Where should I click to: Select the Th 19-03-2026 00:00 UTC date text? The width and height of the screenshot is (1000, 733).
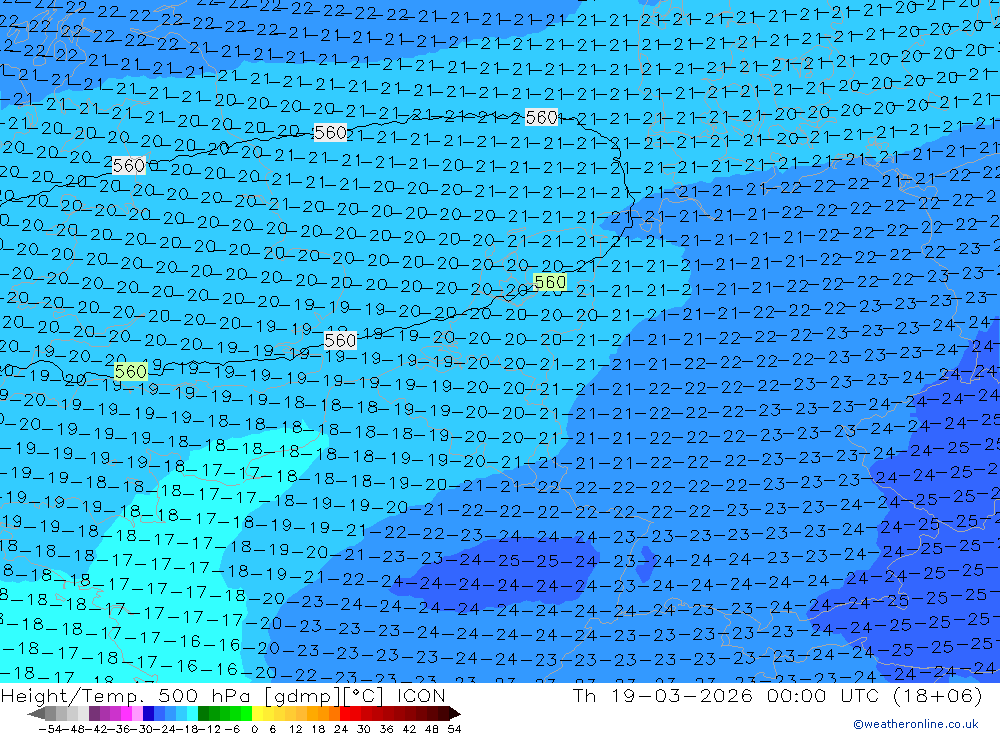(x=728, y=695)
